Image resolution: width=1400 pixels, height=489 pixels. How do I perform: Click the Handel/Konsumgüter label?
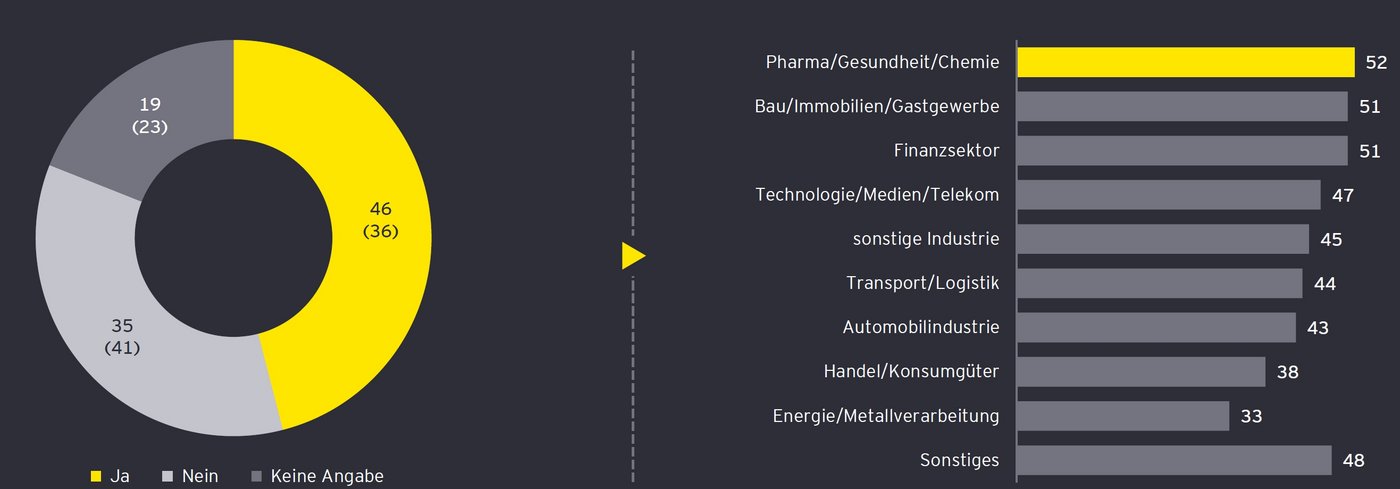911,372
